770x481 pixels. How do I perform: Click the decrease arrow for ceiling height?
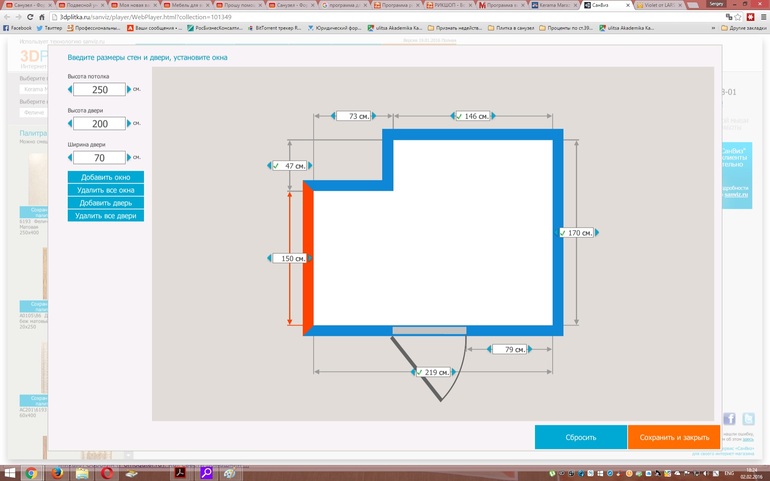[69, 90]
